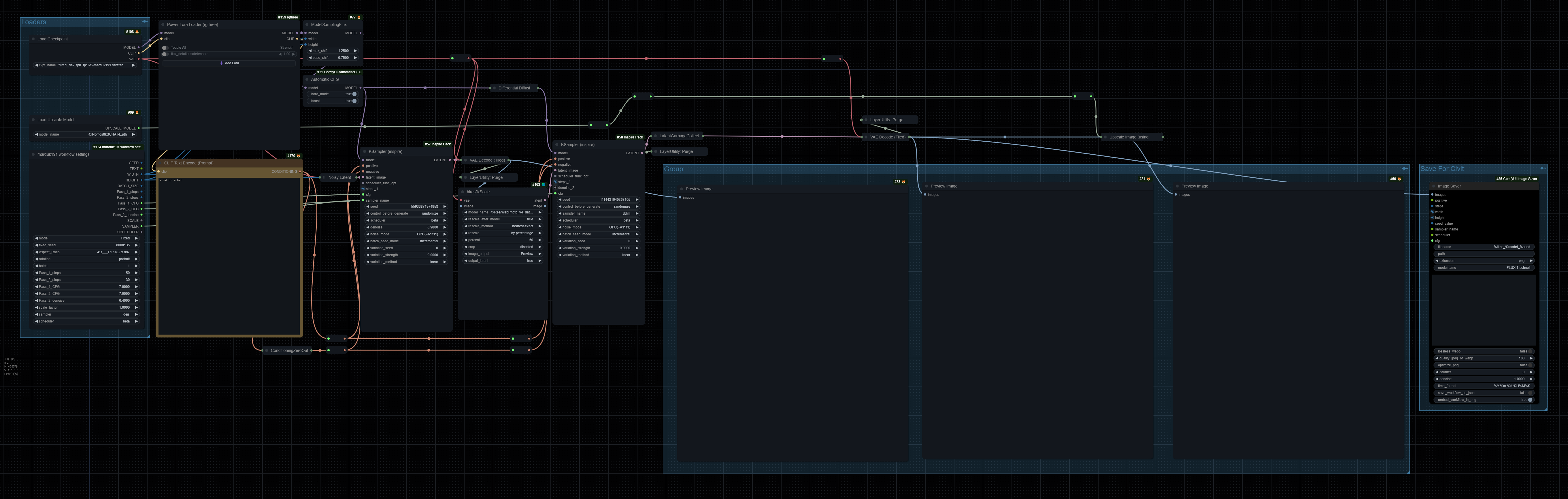Decrease fixed_seed with its left arrow
Screen dimensions: 1568x499
[37, 245]
